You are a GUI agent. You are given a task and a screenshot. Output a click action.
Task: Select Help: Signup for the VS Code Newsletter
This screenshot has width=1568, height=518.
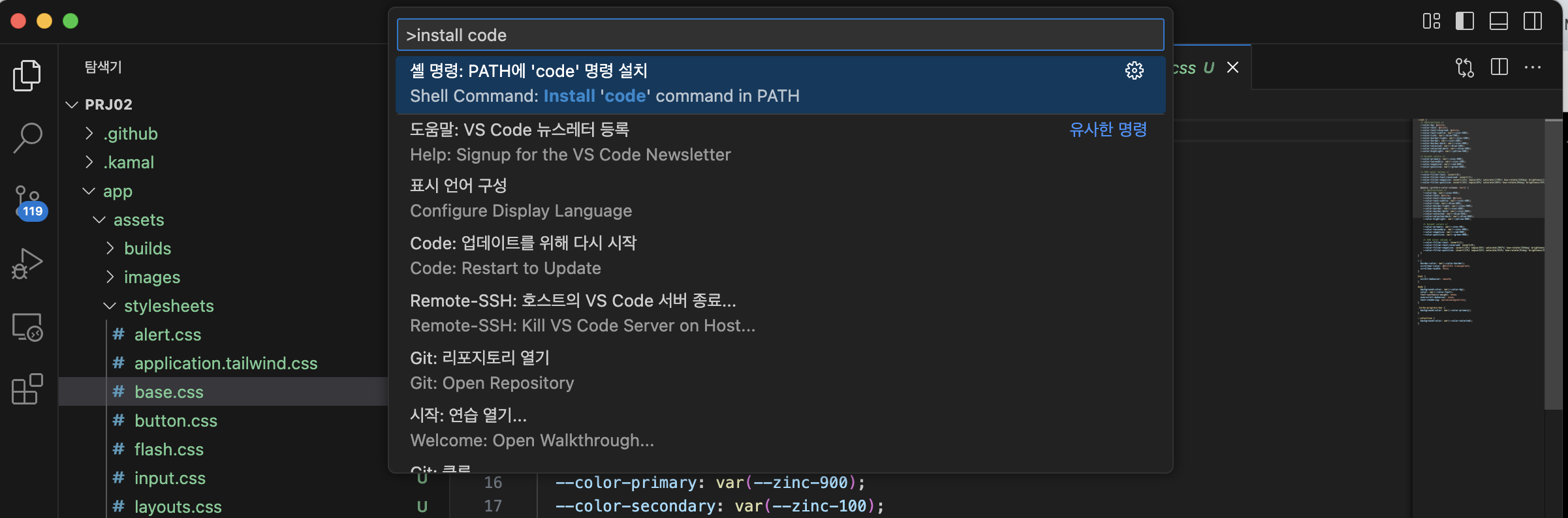pyautogui.click(x=780, y=142)
